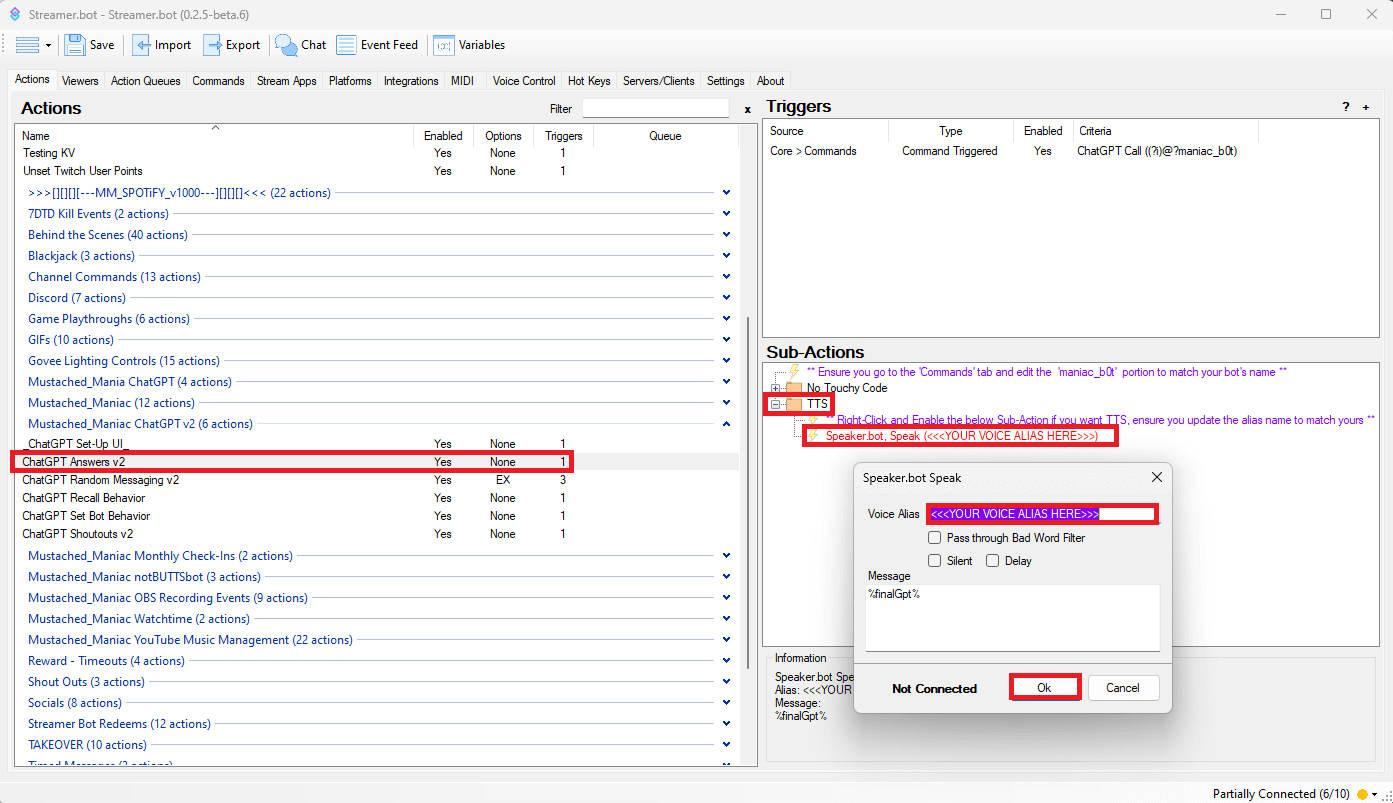The image size is (1393, 803).
Task: Open the layout menu dropdown in toolbar
Action: pyautogui.click(x=33, y=45)
